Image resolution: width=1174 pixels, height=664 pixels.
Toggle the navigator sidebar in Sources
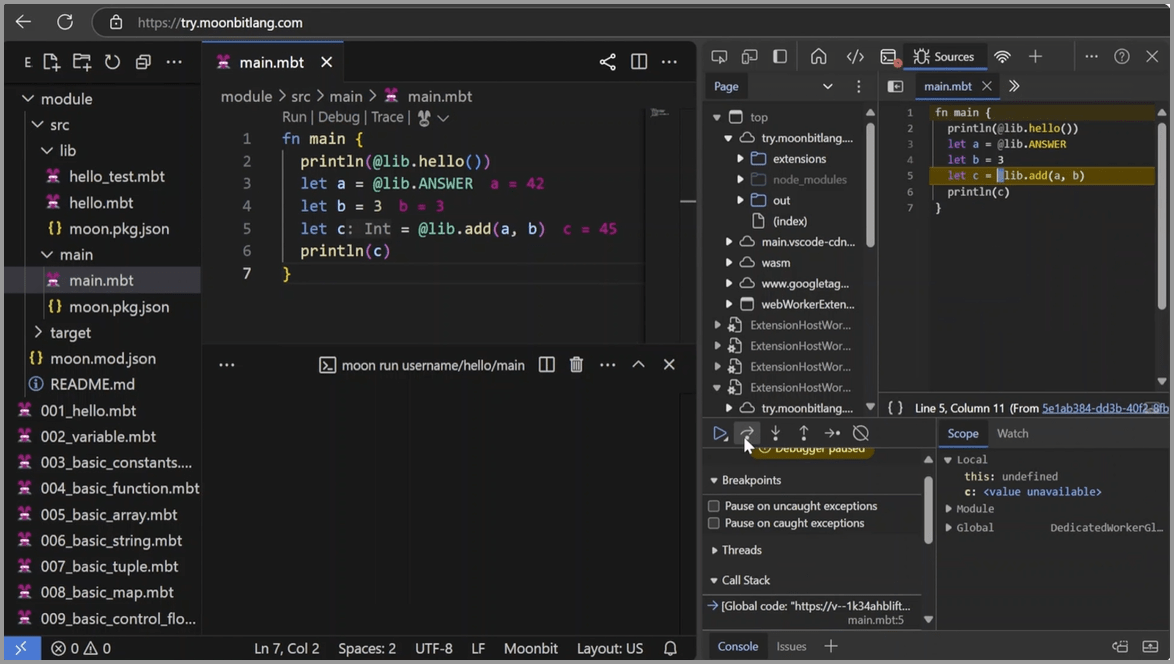(895, 87)
